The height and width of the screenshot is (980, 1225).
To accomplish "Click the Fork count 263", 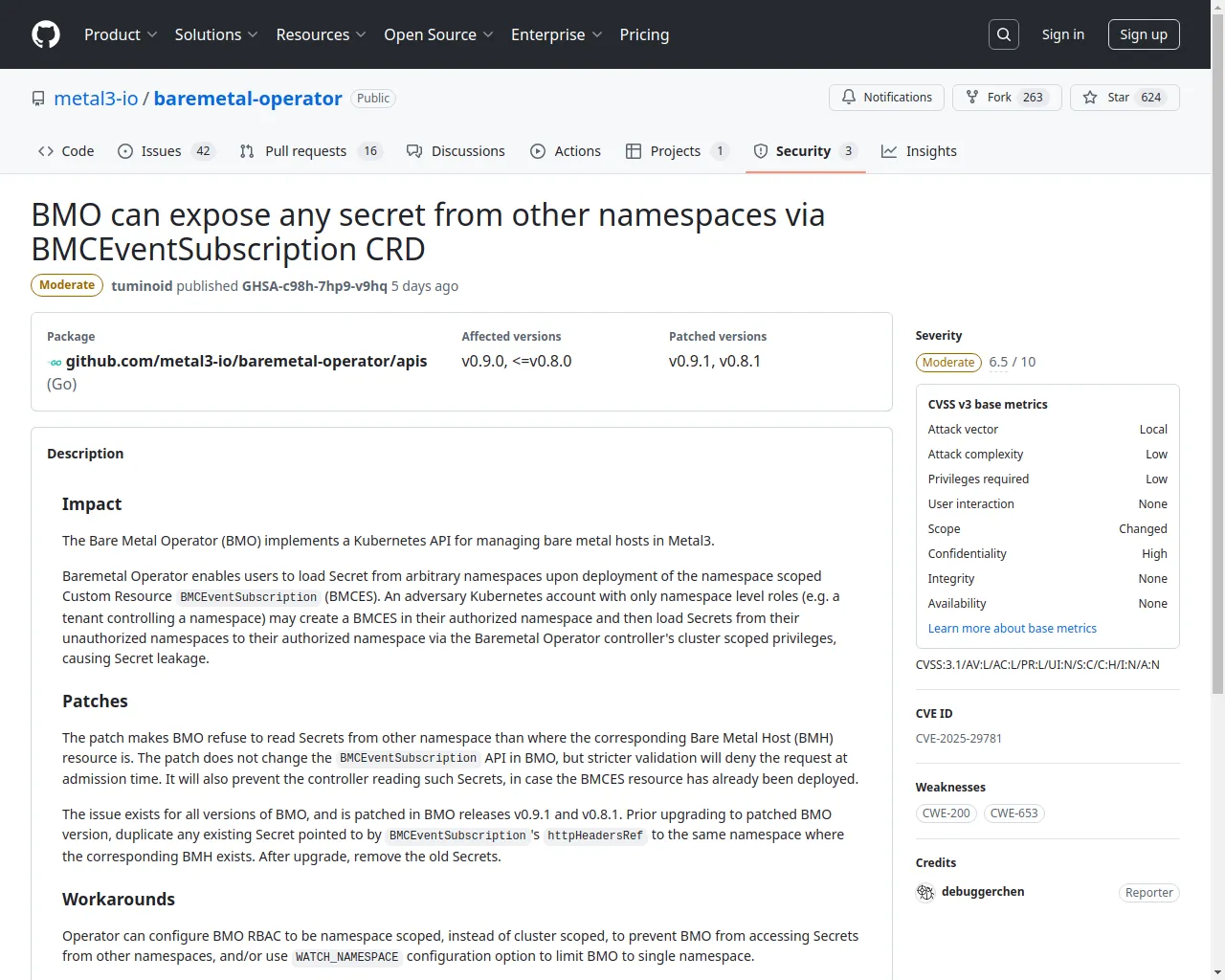I will pyautogui.click(x=1033, y=98).
